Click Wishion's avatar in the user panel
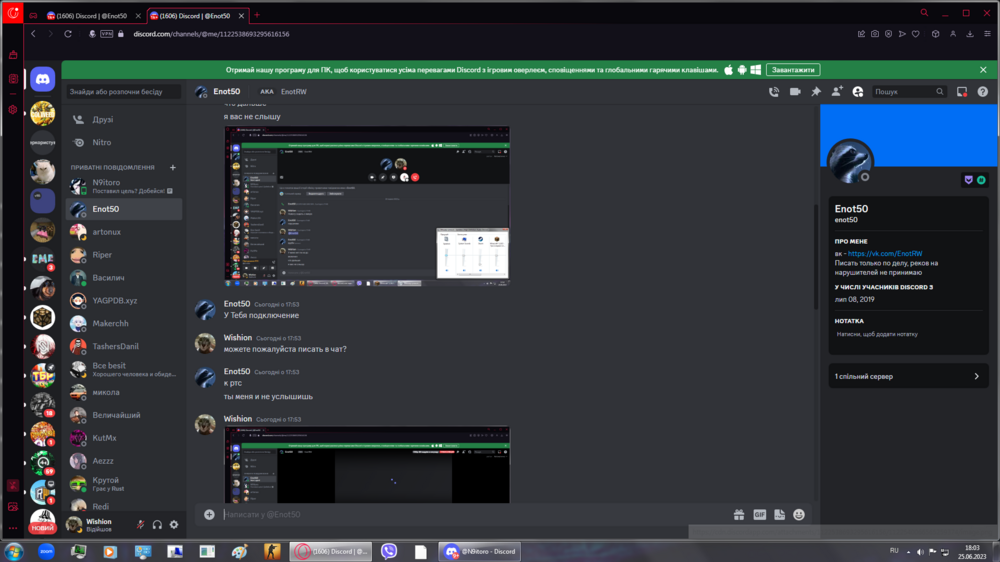Screen dimensions: 1000x562 [x=75, y=524]
